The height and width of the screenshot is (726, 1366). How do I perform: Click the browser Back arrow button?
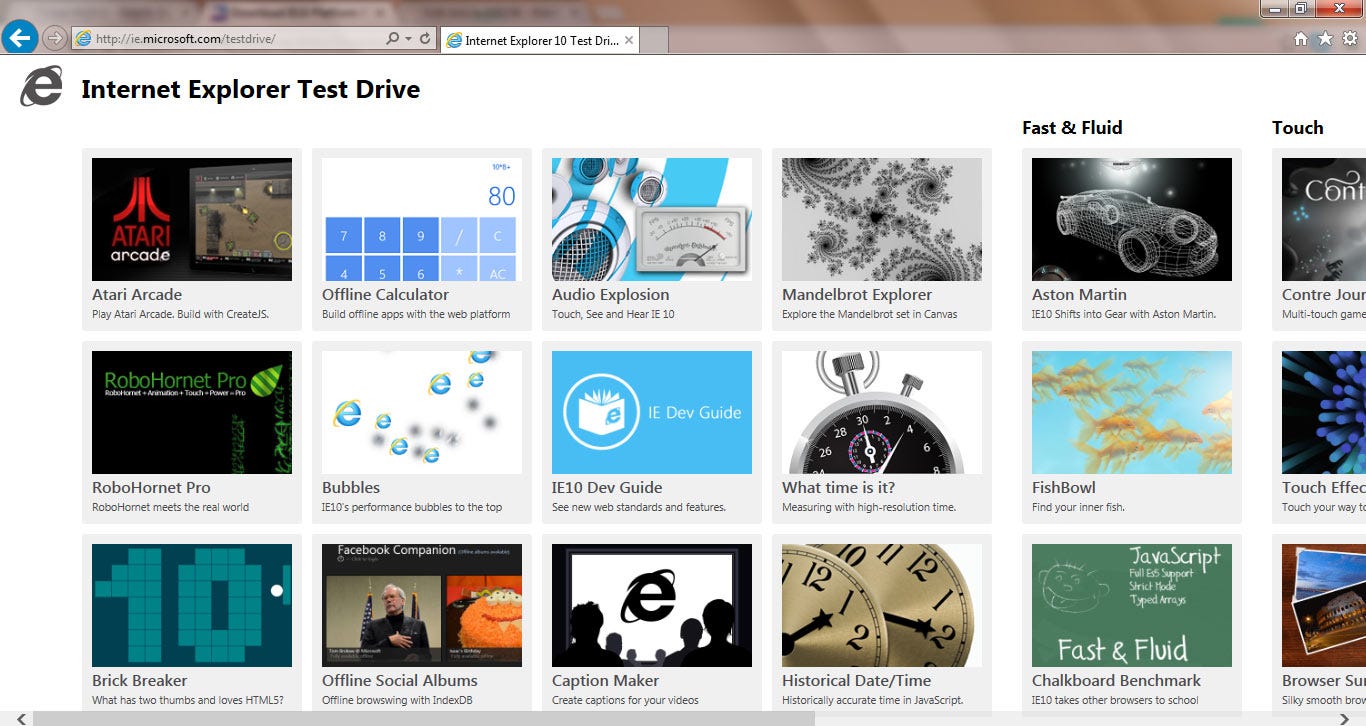pos(20,38)
